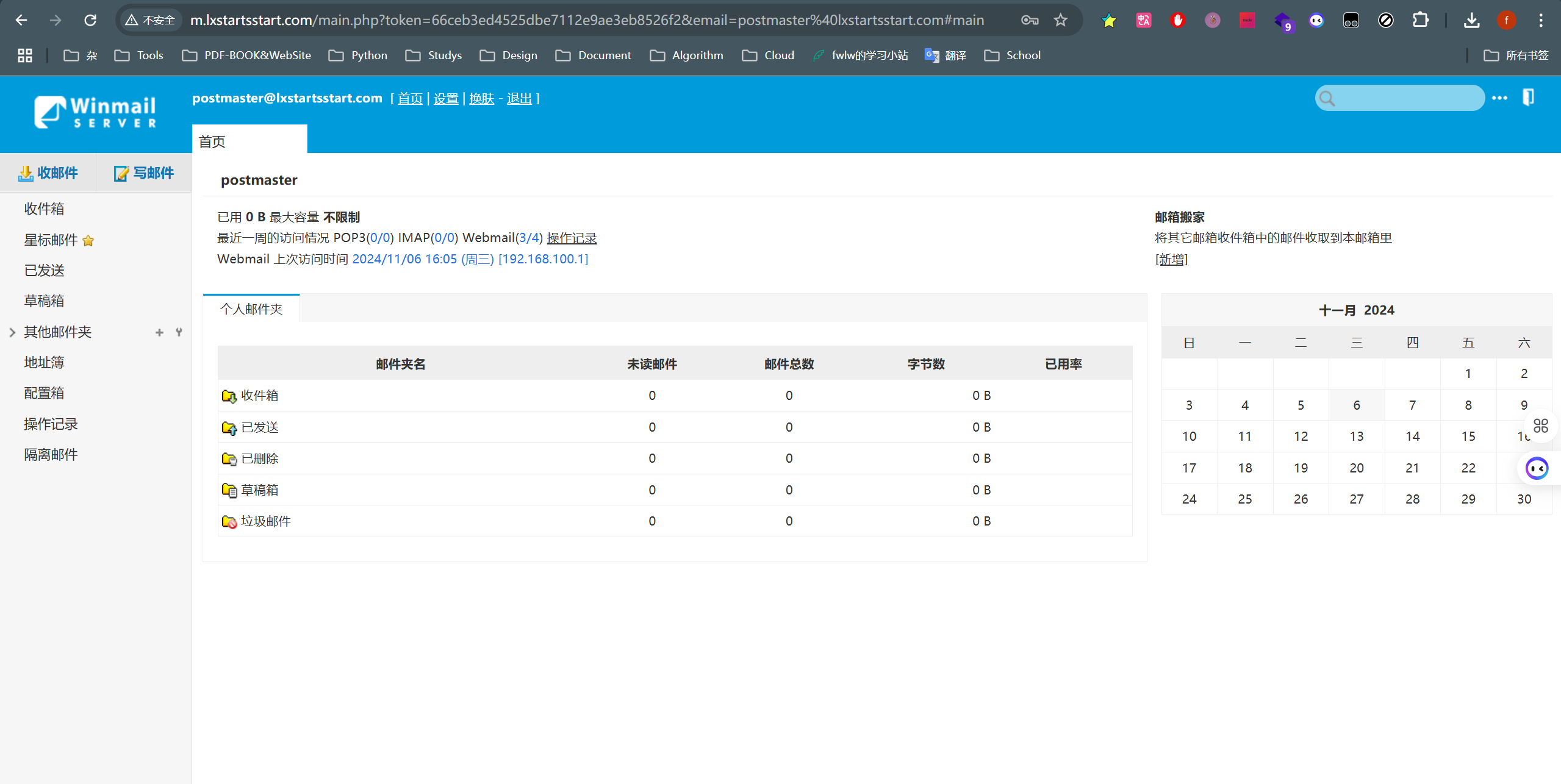Select calendar date 6

tap(1357, 405)
